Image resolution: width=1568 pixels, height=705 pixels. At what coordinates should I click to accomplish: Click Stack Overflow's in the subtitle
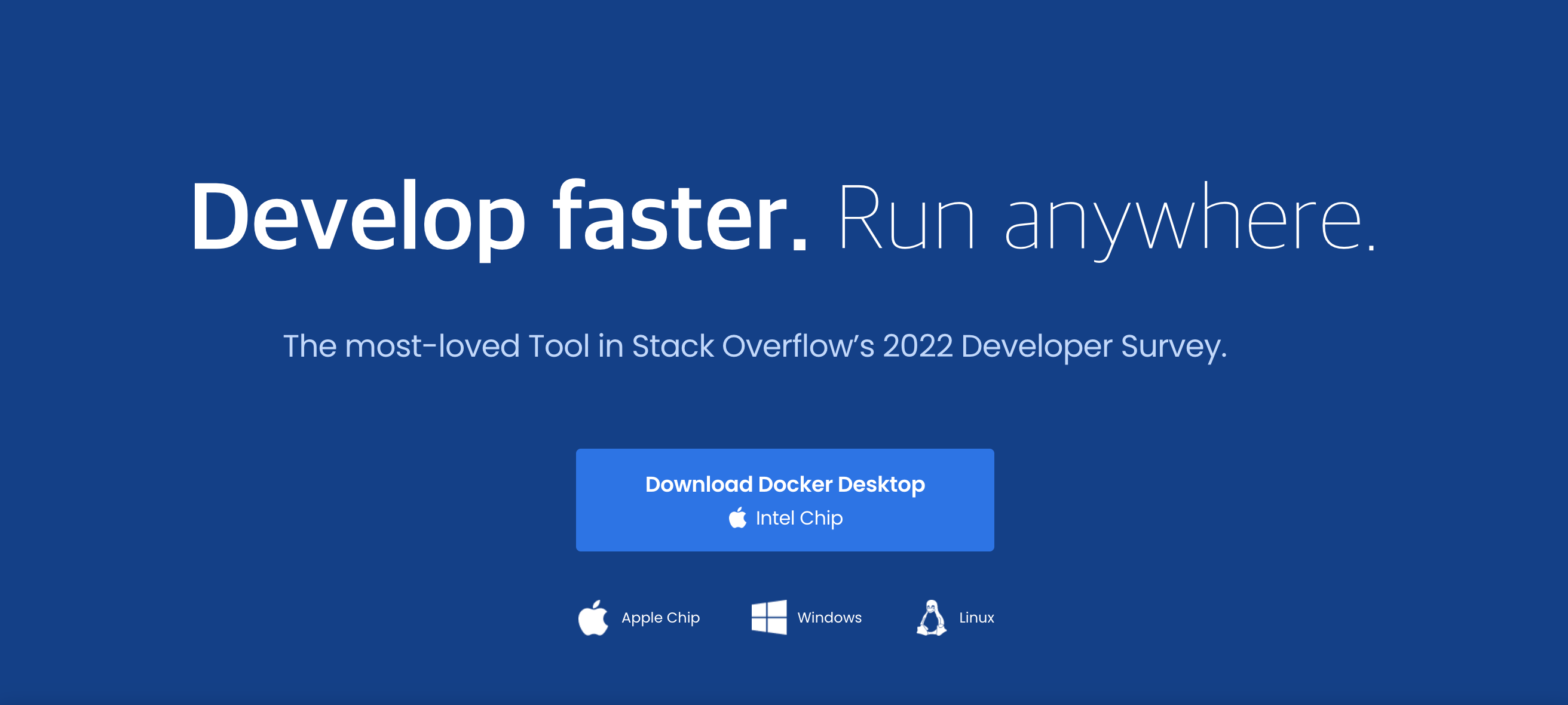point(753,346)
